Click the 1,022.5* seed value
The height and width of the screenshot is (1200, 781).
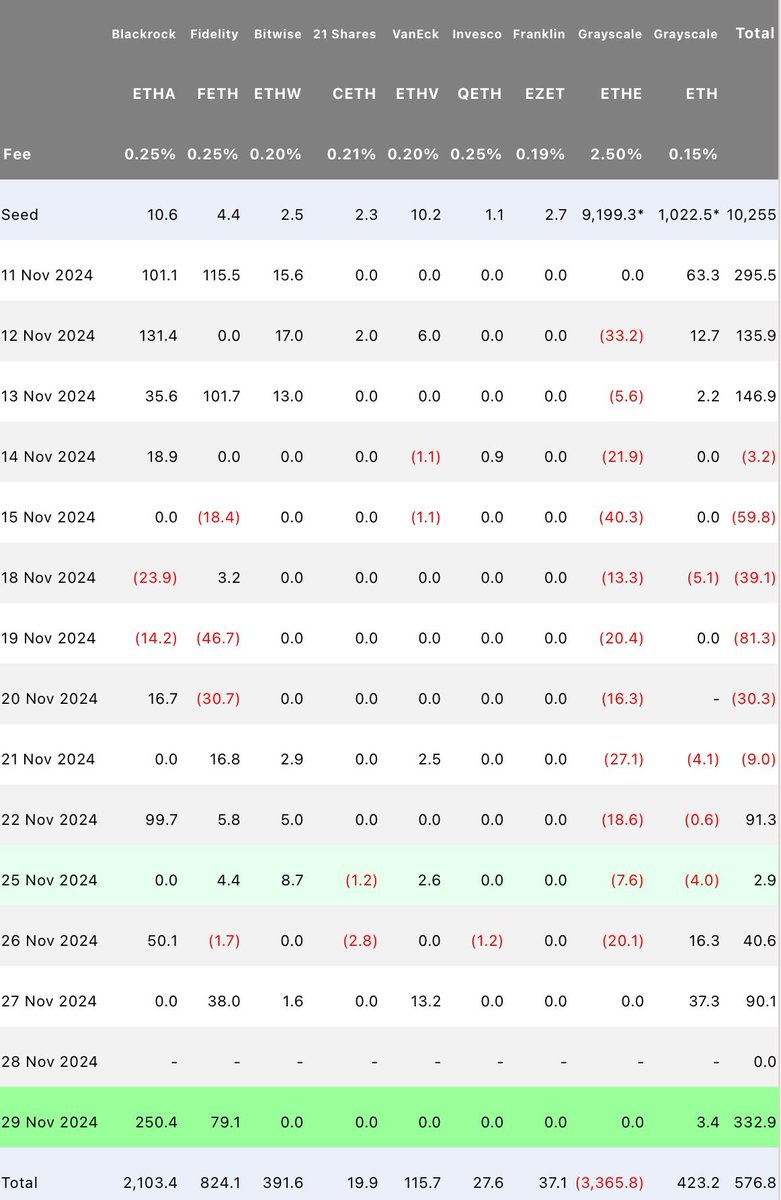(x=688, y=215)
